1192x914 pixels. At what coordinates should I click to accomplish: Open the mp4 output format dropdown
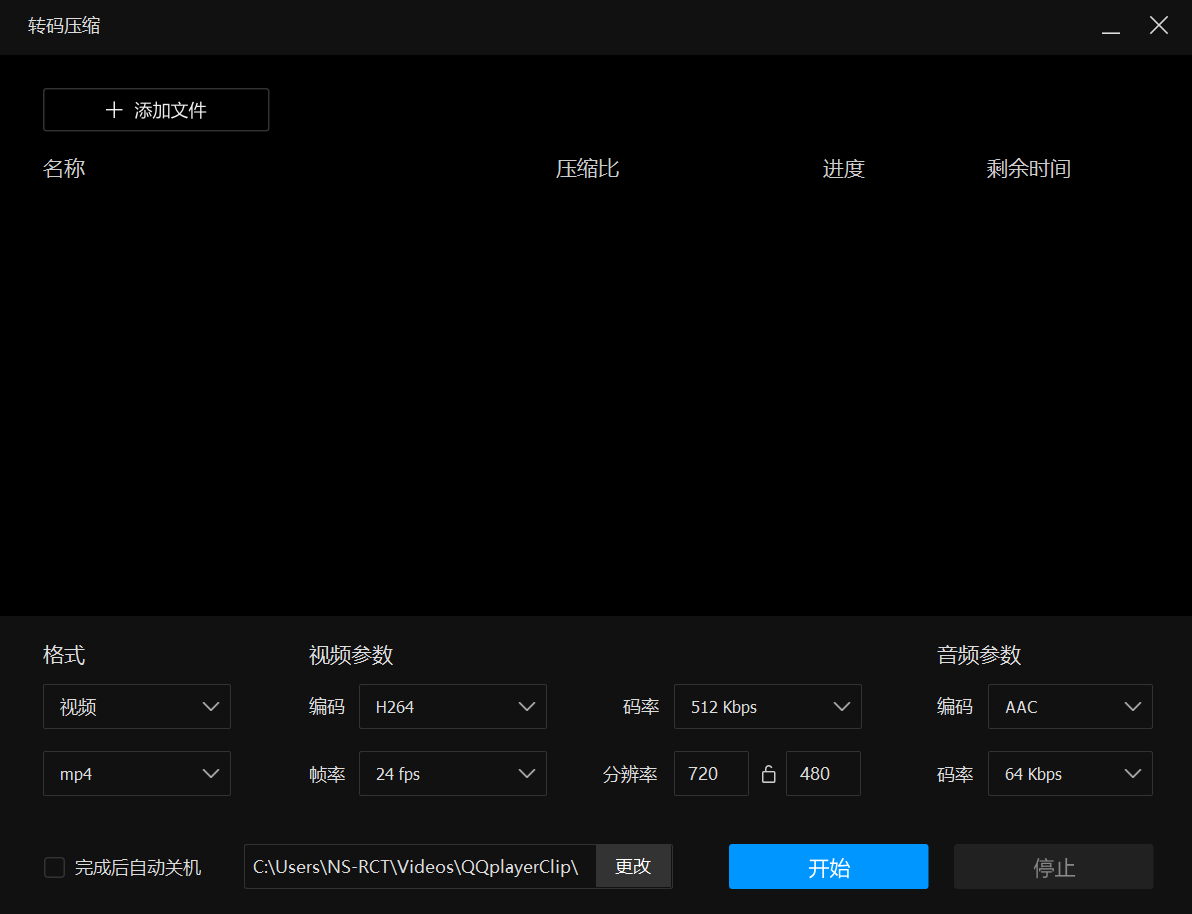pyautogui.click(x=136, y=773)
